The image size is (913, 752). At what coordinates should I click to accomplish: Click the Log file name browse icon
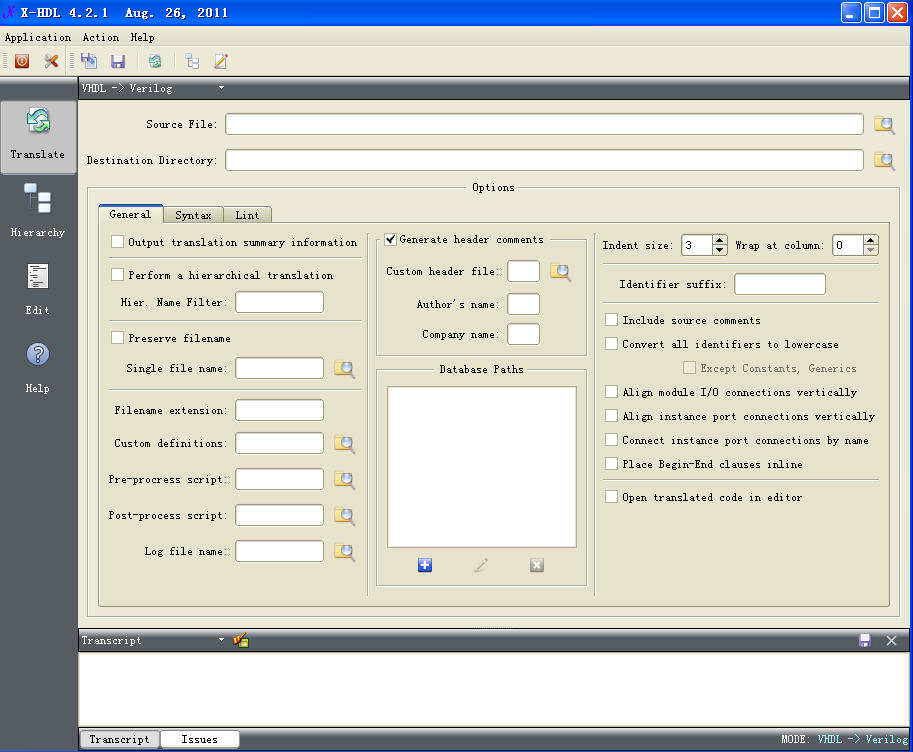point(344,551)
